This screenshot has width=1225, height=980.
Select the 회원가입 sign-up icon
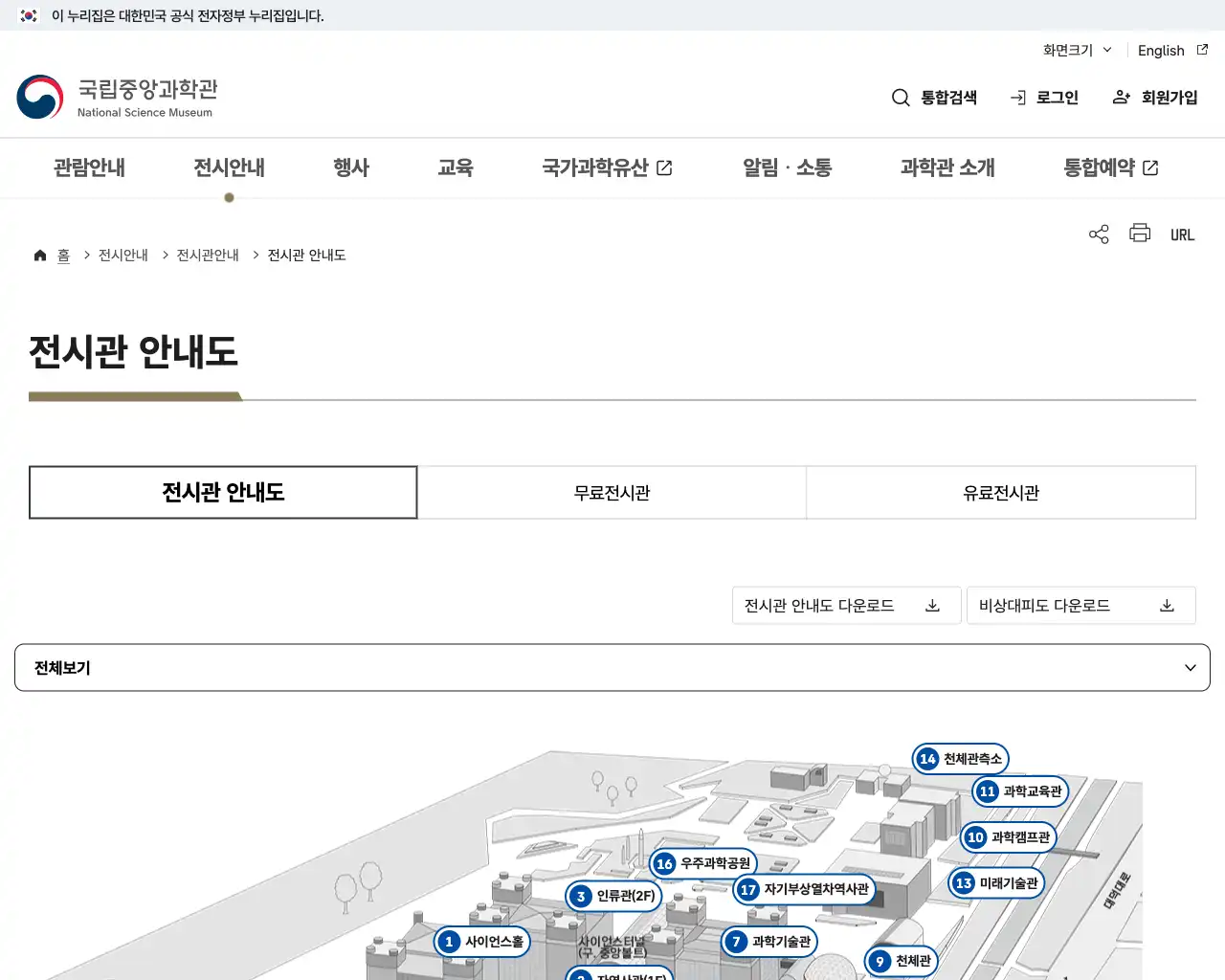pyautogui.click(x=1121, y=97)
